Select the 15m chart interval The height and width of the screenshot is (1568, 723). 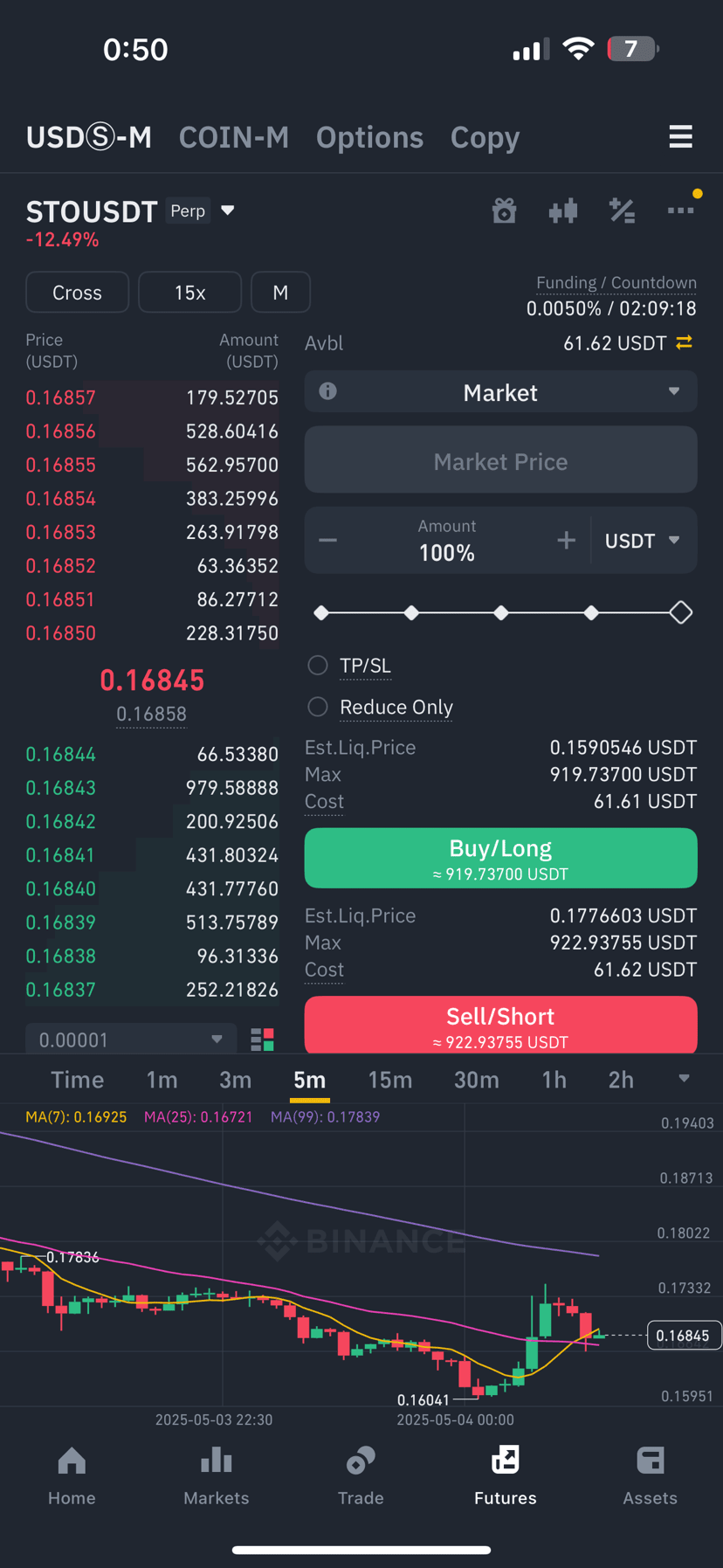coord(389,1080)
